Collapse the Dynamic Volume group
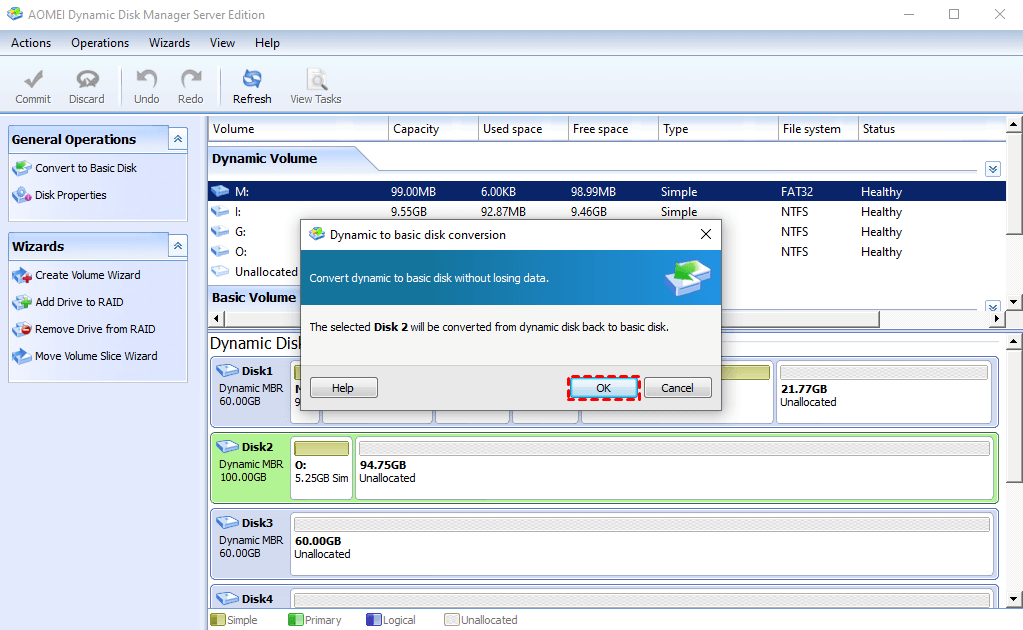Viewport: 1023px width, 630px height. pyautogui.click(x=992, y=170)
